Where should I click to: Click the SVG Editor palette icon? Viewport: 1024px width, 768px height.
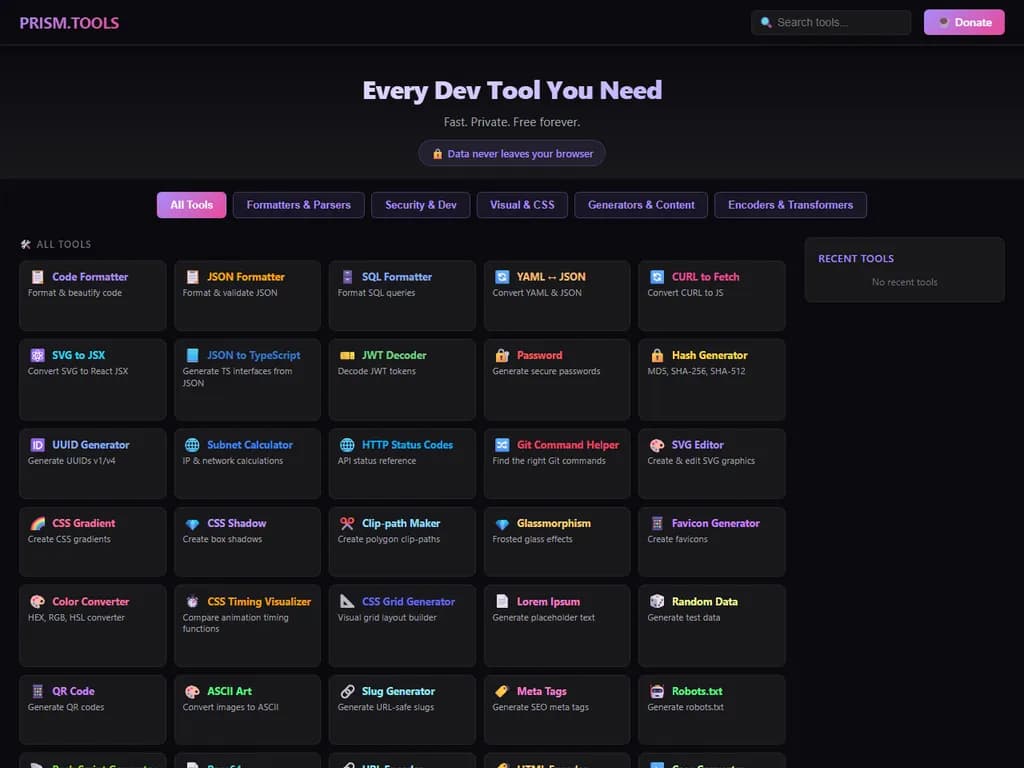coord(658,445)
